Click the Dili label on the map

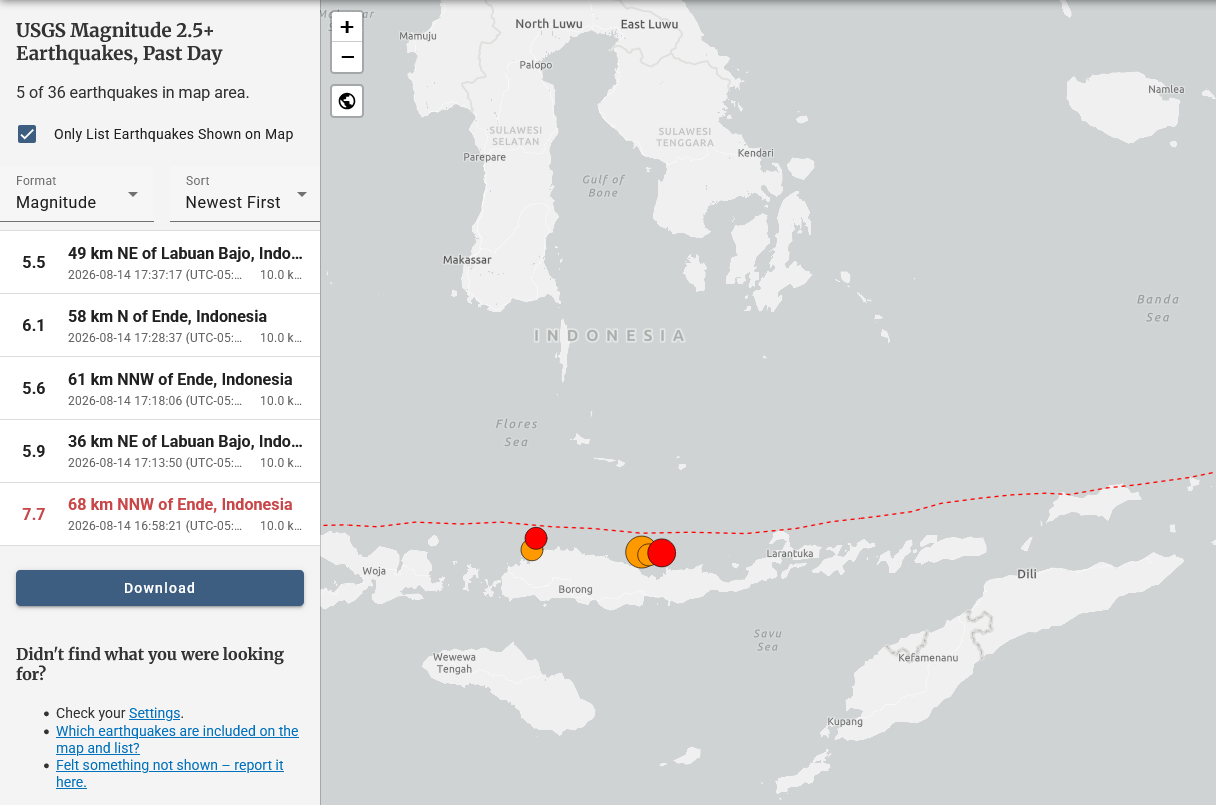pos(1027,574)
